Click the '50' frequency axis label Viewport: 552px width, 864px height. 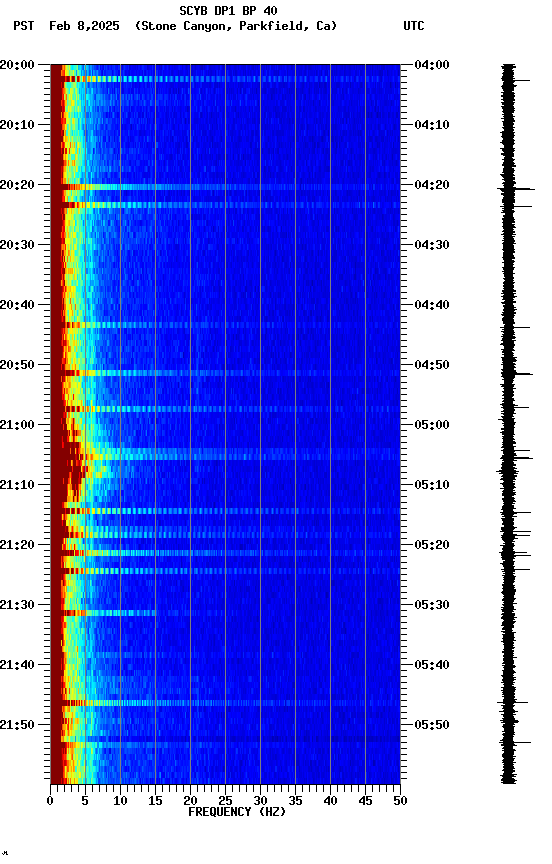coord(400,801)
